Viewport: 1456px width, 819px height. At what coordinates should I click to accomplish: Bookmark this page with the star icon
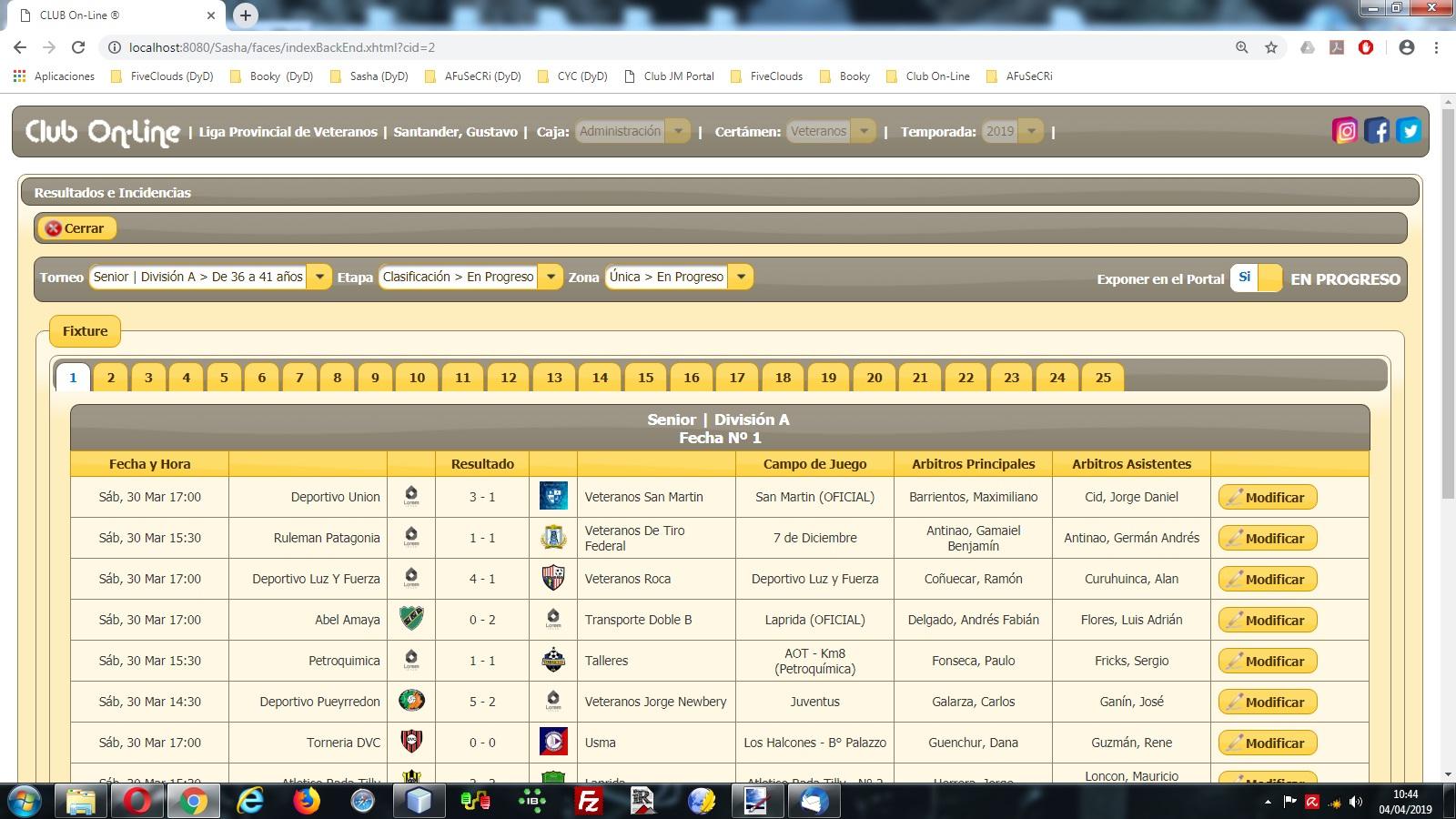pos(1271,47)
